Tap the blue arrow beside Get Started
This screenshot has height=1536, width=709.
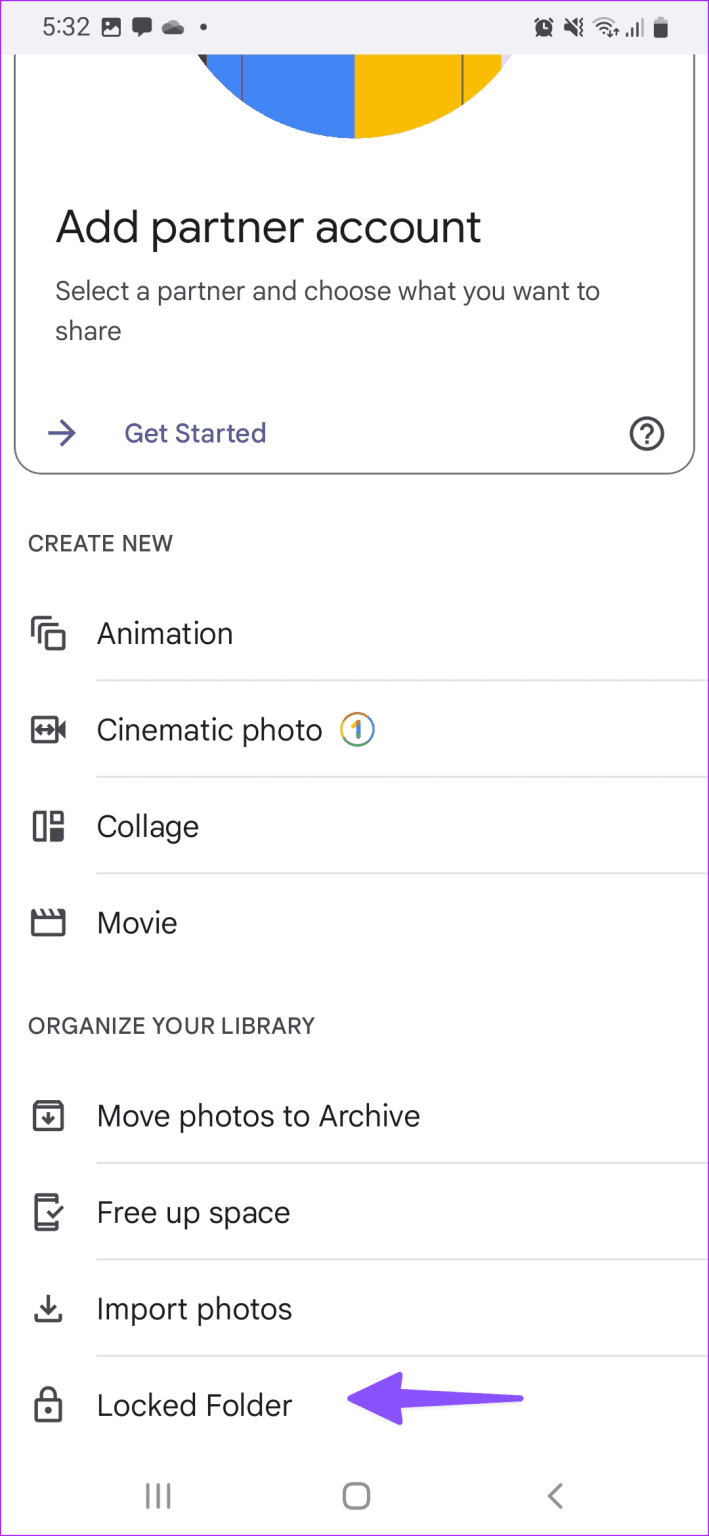click(61, 433)
